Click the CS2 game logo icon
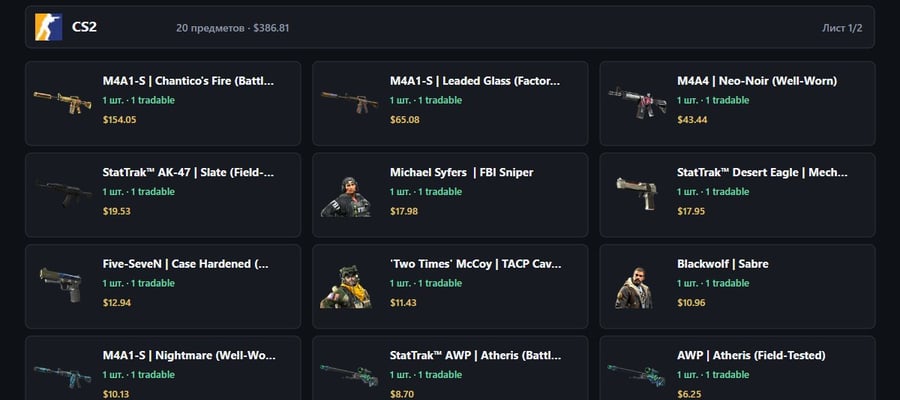Screen dimensions: 900x400 click(48, 27)
